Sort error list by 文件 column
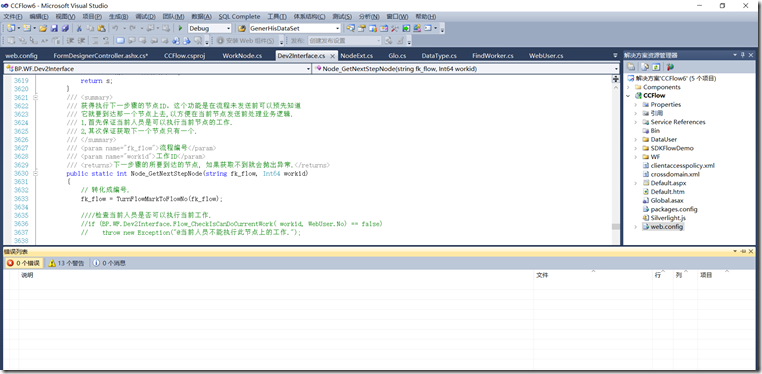This screenshot has height=374, width=762. (x=593, y=275)
